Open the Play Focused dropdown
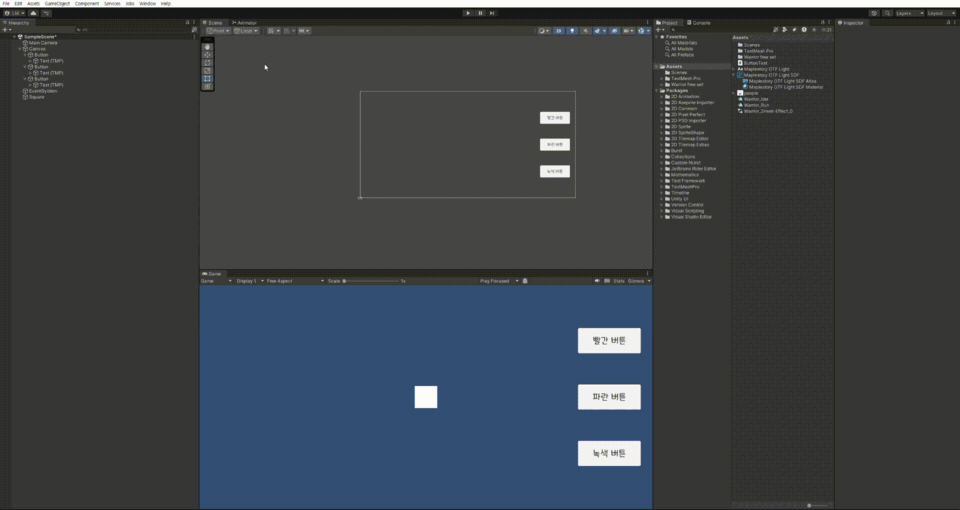 tap(499, 281)
